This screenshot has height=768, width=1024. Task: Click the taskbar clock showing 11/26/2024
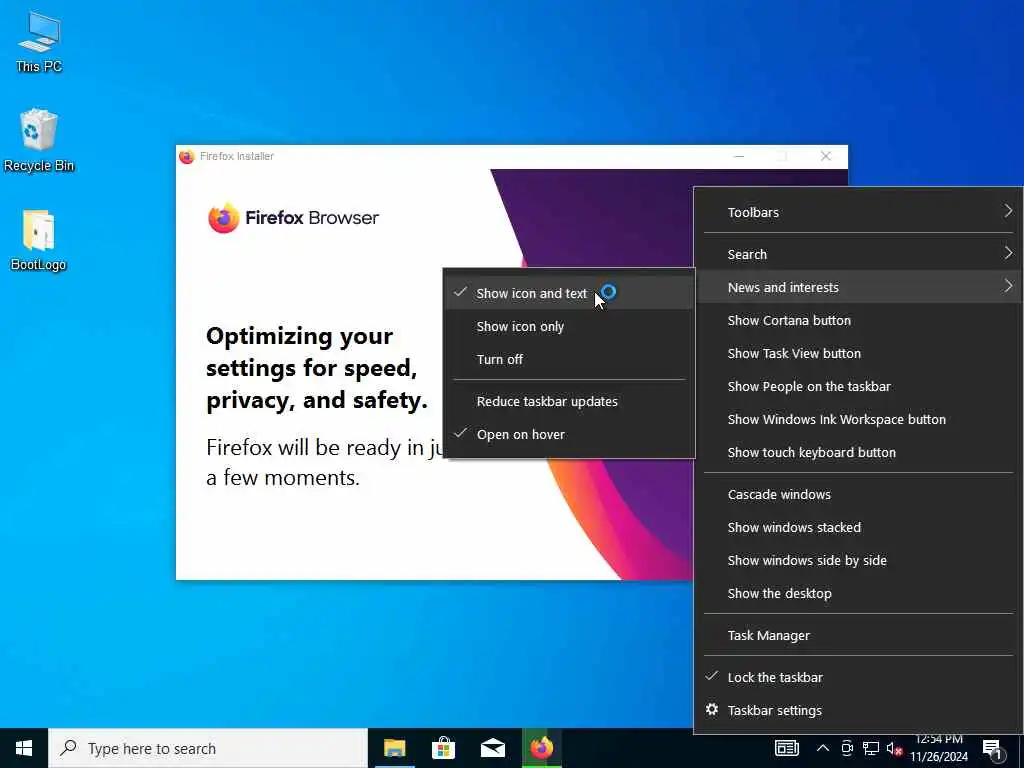pos(939,748)
